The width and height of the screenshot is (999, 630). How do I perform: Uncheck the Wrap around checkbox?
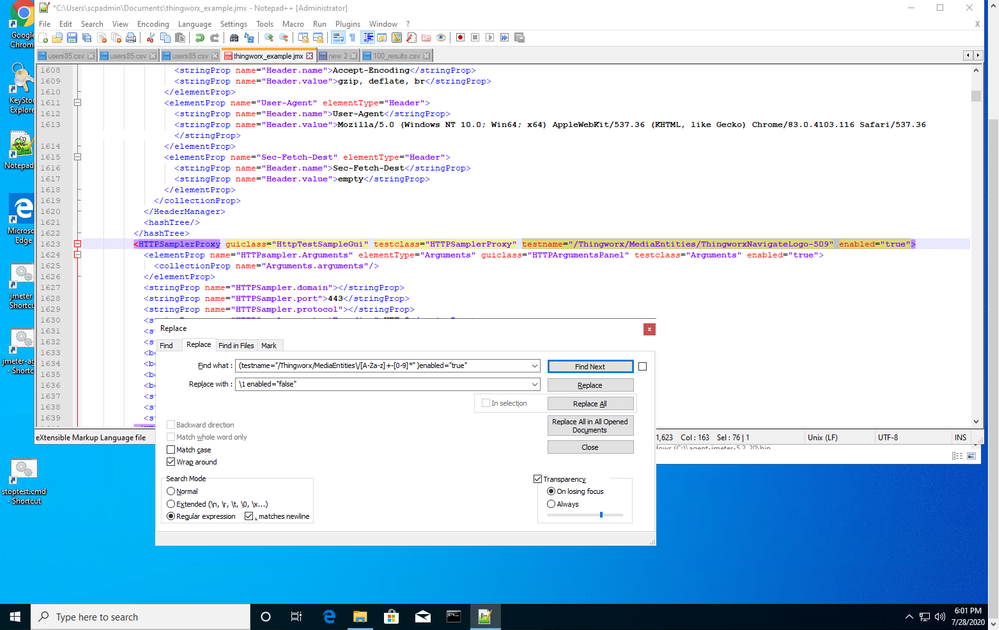170,461
